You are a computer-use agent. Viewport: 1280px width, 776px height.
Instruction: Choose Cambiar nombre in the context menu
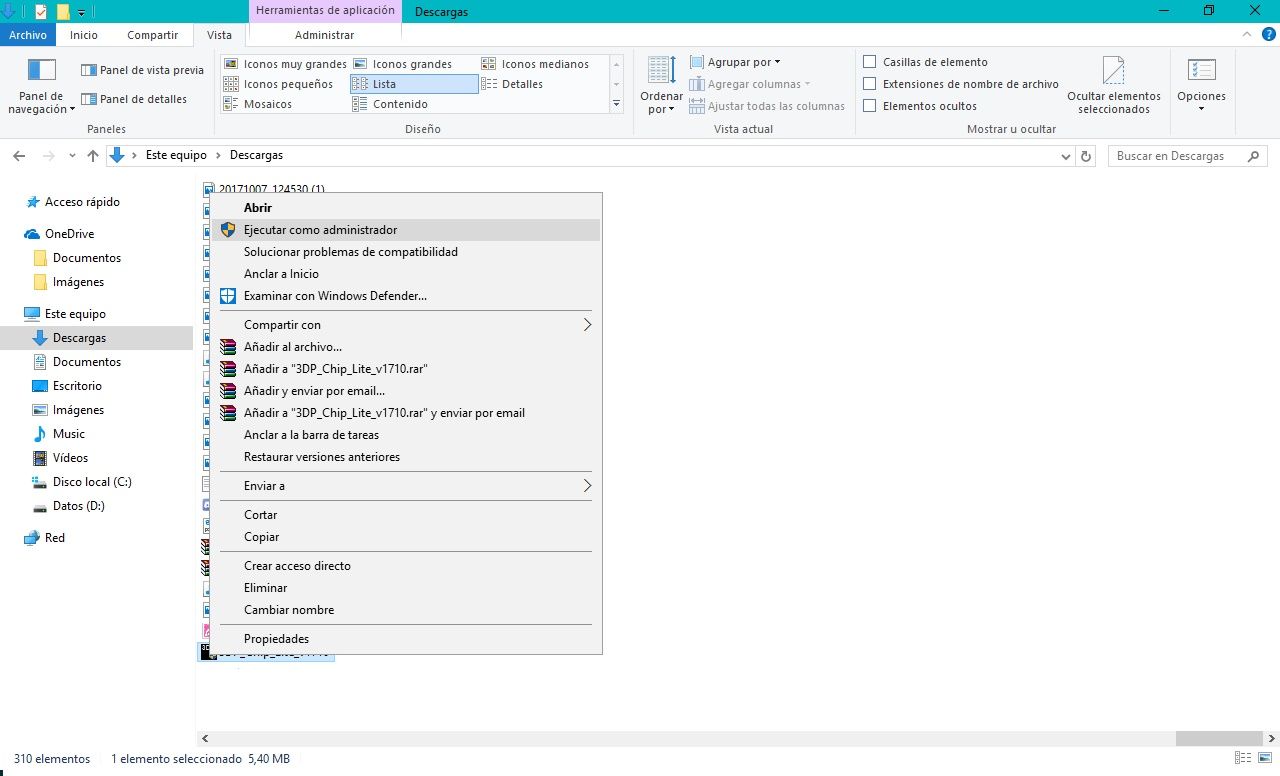point(406,610)
